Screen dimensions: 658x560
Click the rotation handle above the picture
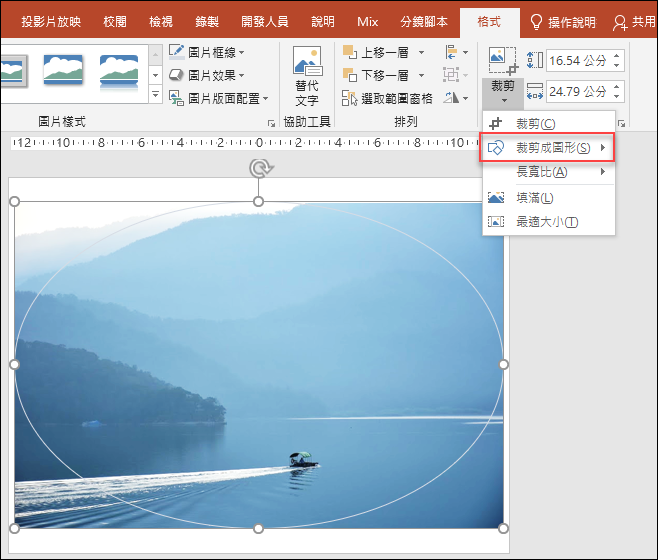coord(261,168)
